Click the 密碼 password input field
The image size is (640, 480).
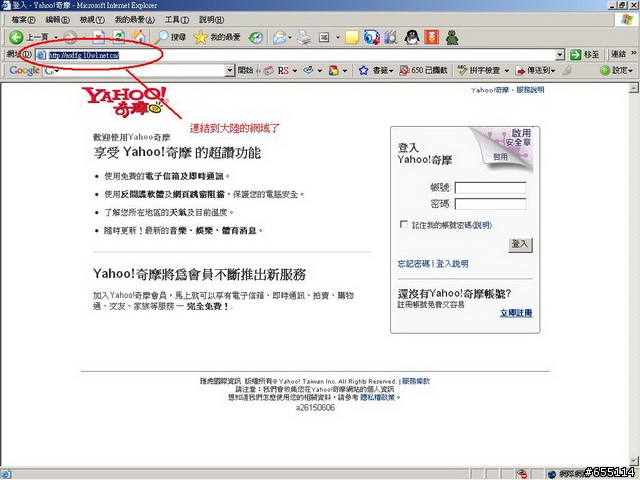(x=490, y=204)
